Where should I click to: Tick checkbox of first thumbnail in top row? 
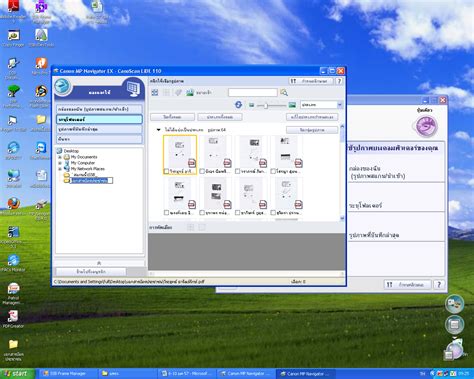[166, 171]
